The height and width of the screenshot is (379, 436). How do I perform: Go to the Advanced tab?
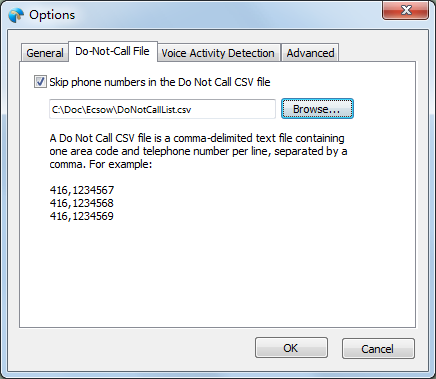(x=310, y=53)
